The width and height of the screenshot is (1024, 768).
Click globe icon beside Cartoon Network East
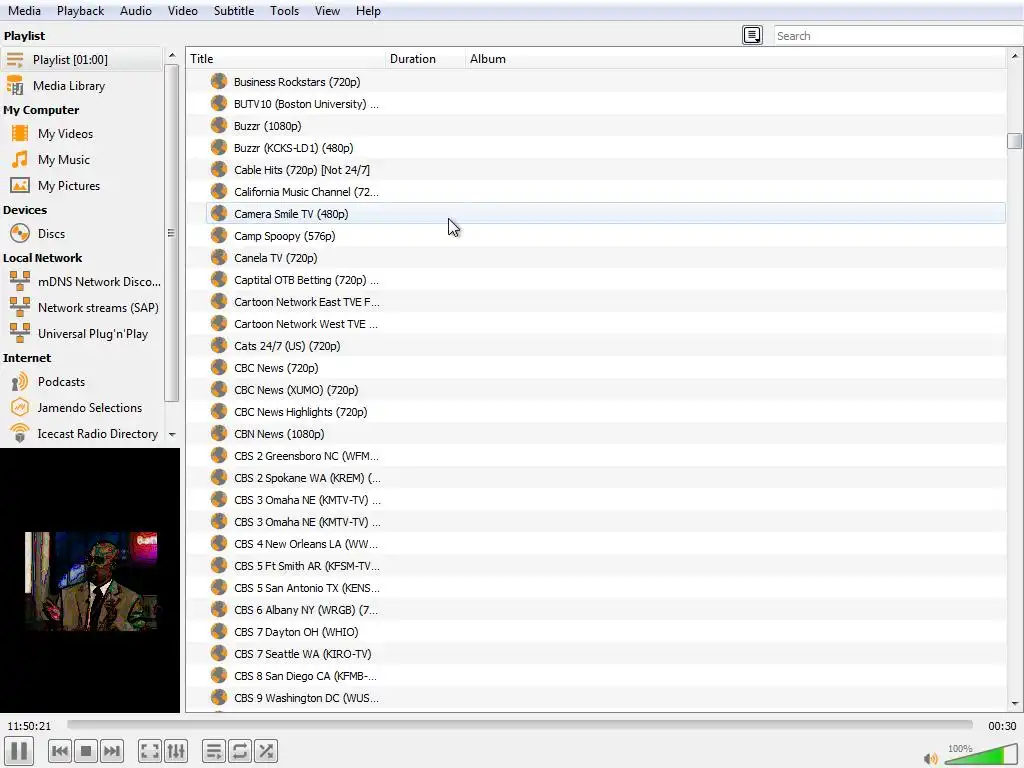click(219, 302)
